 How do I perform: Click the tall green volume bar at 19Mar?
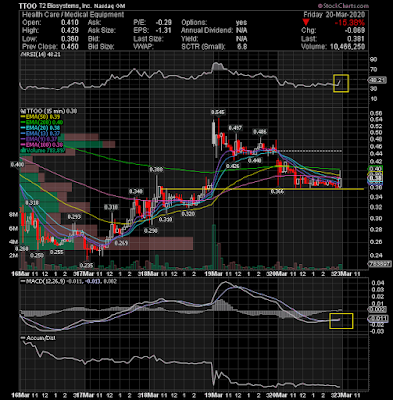tap(214, 247)
